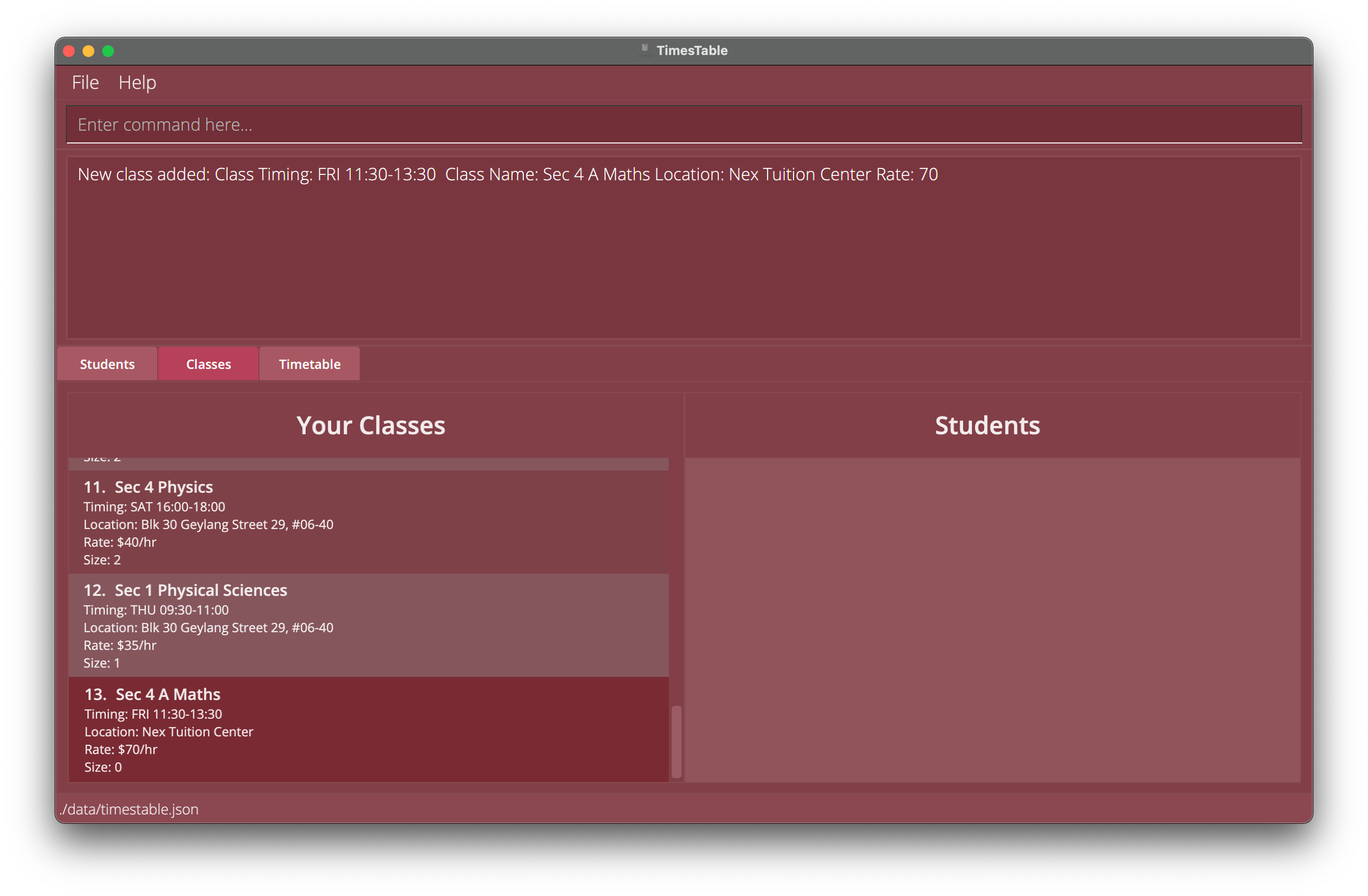
Task: Click Location line of Sec 4 Physics
Action: pyautogui.click(x=208, y=524)
